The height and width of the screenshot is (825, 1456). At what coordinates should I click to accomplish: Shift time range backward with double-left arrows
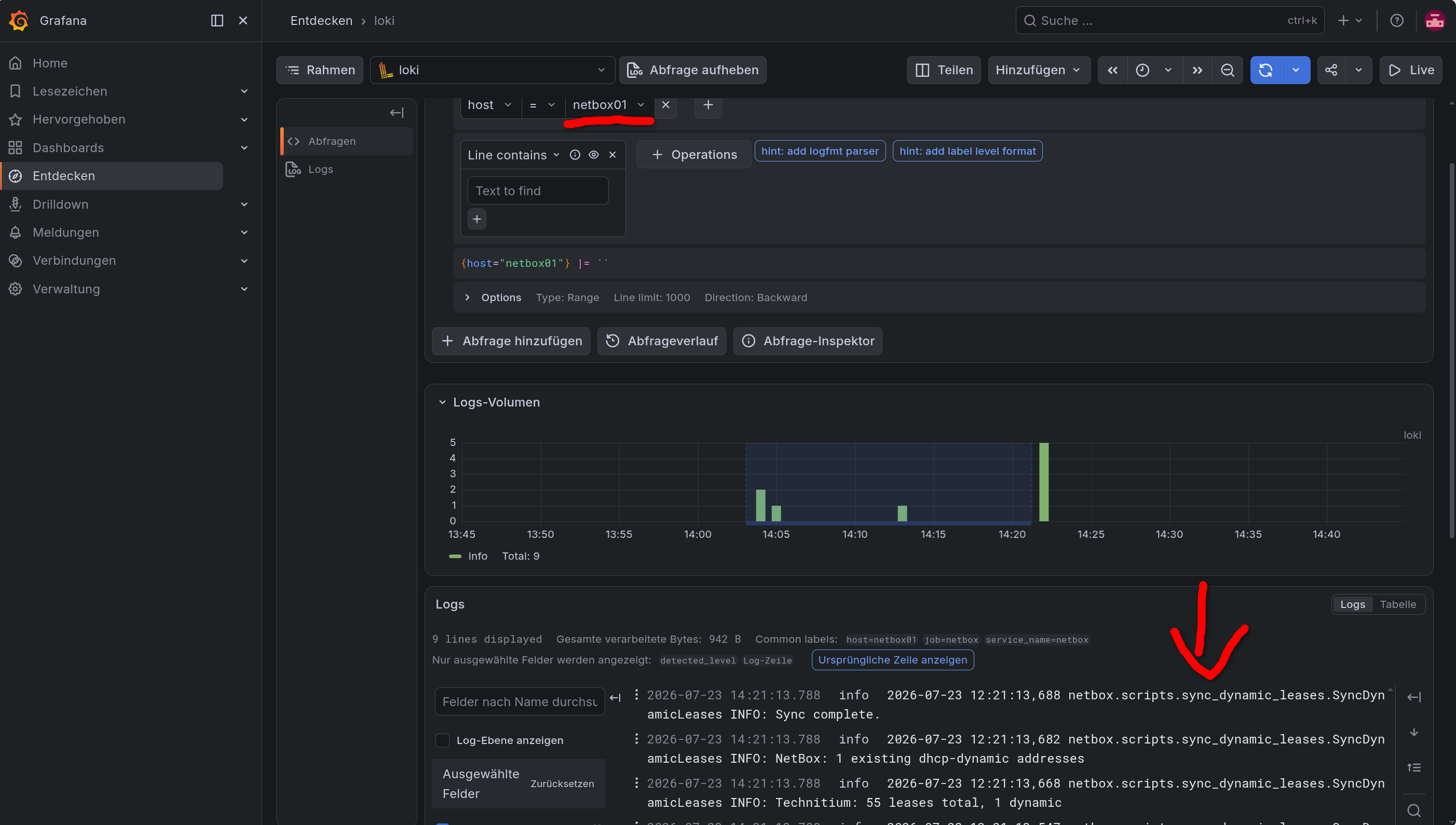(x=1112, y=70)
